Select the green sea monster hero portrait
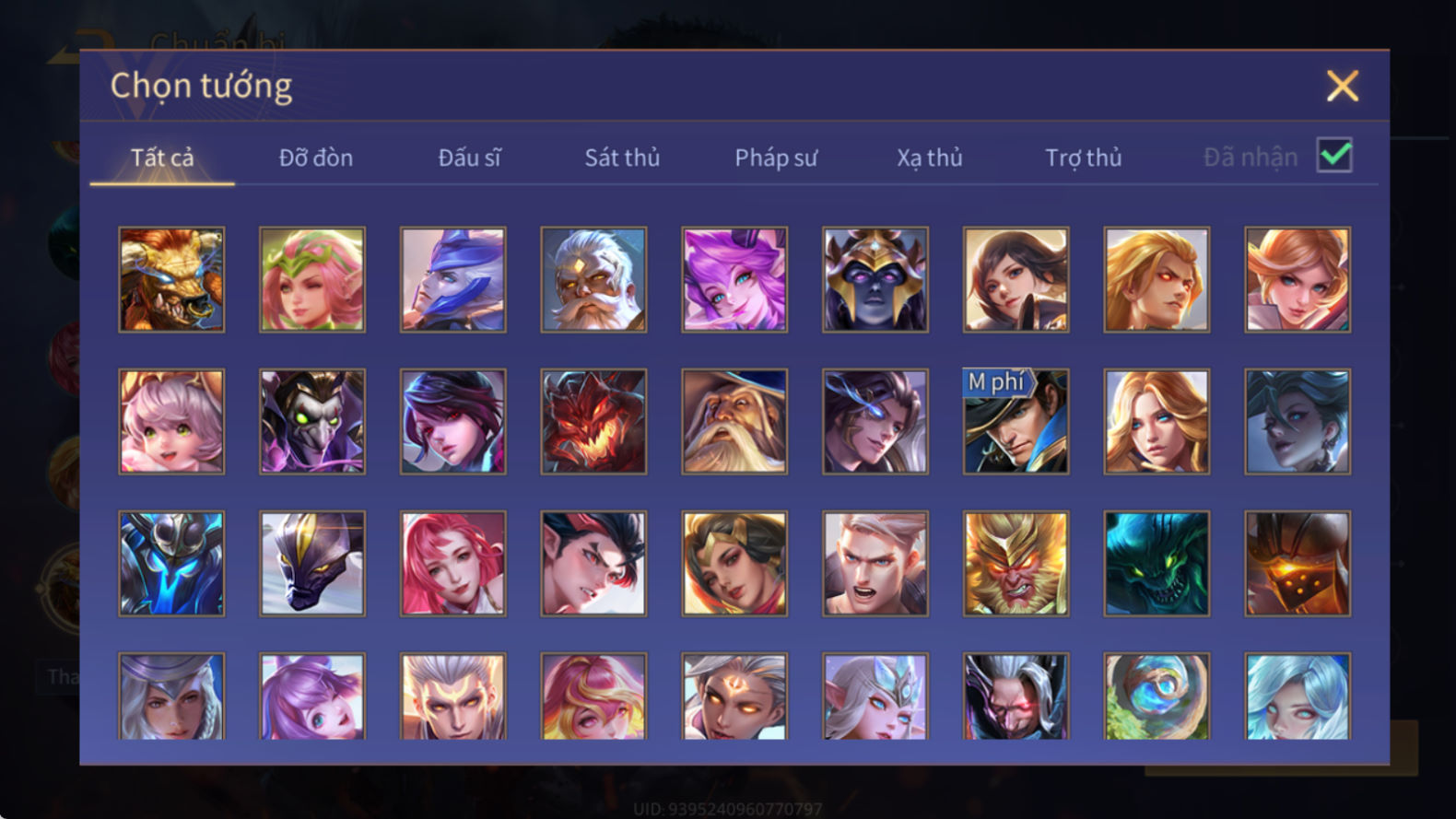Viewport: 1456px width, 819px height. pos(1157,564)
